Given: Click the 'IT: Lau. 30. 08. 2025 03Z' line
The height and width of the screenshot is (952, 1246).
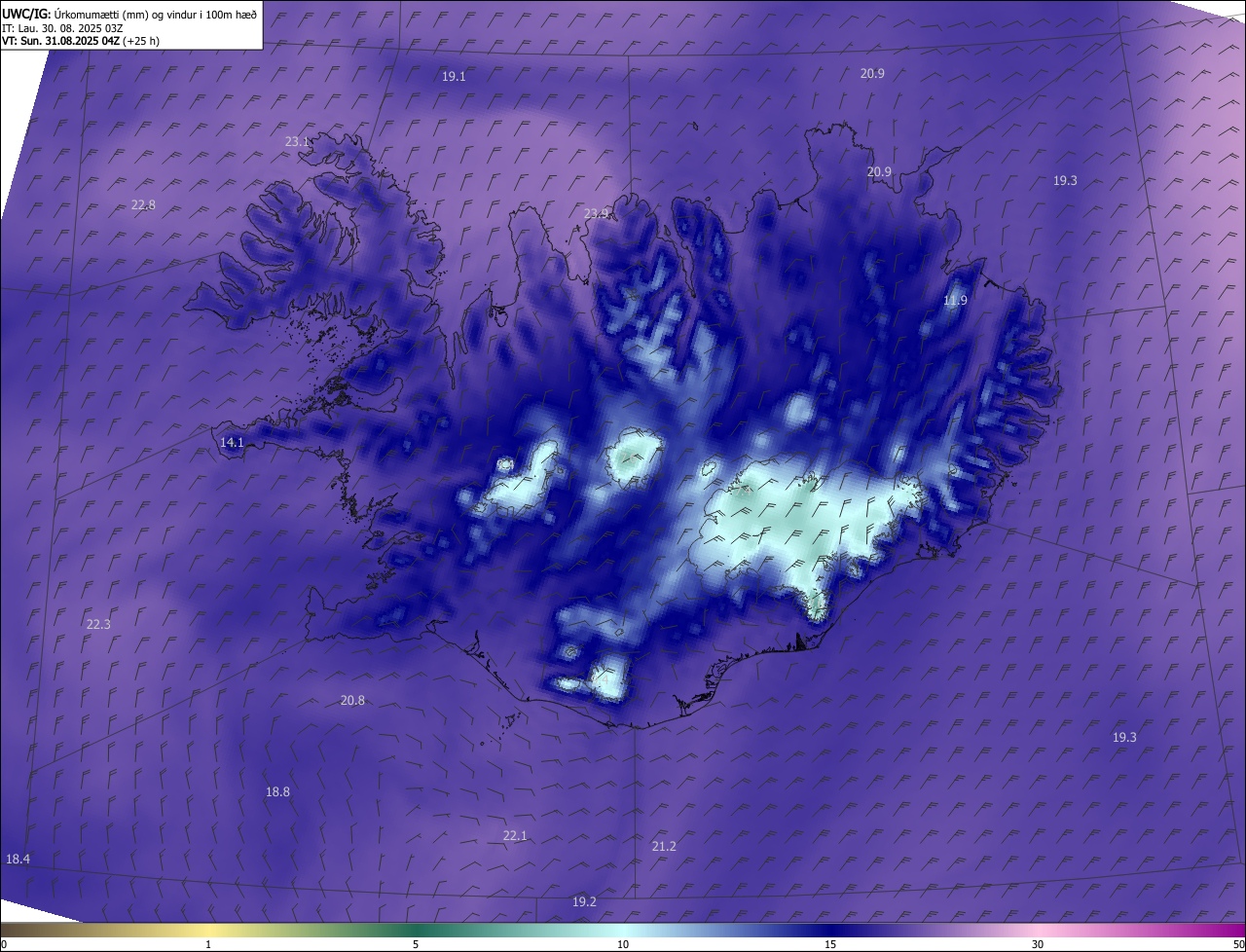Looking at the screenshot, I should pyautogui.click(x=62, y=28).
